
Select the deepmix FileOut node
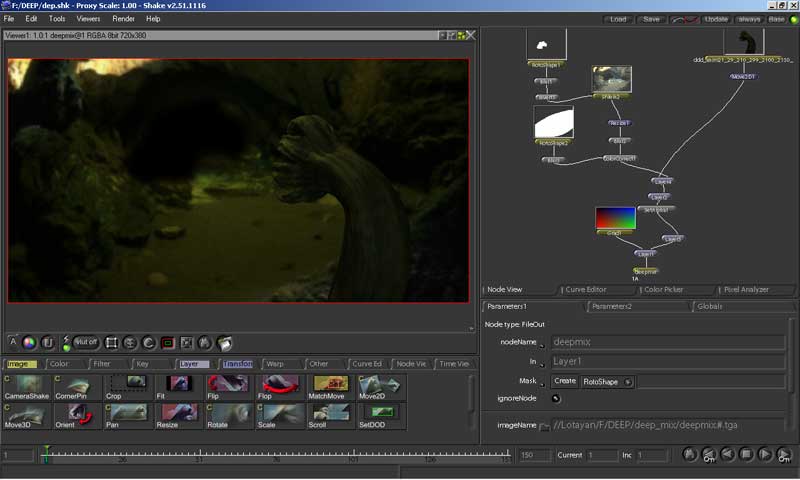(645, 272)
